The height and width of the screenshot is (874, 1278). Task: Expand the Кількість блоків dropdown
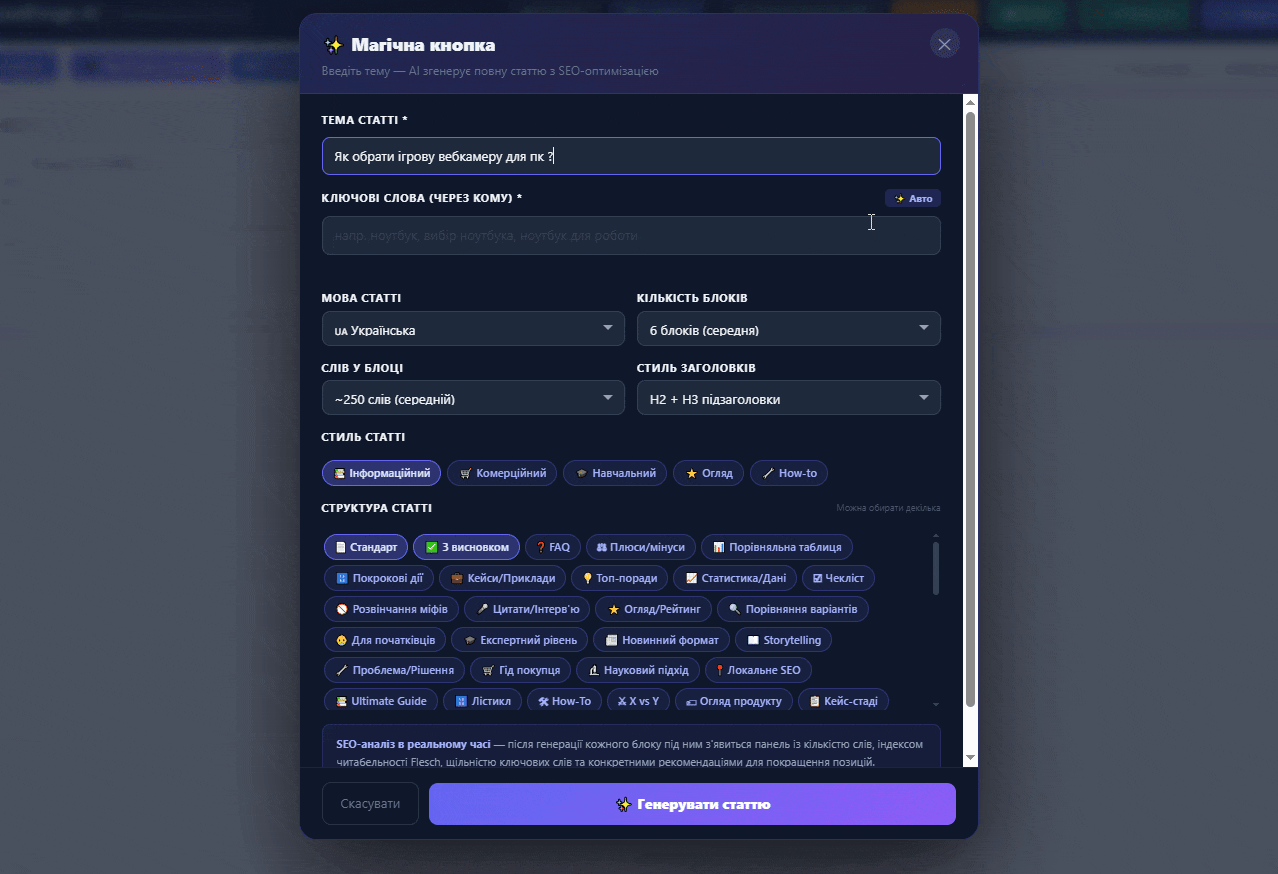[788, 329]
